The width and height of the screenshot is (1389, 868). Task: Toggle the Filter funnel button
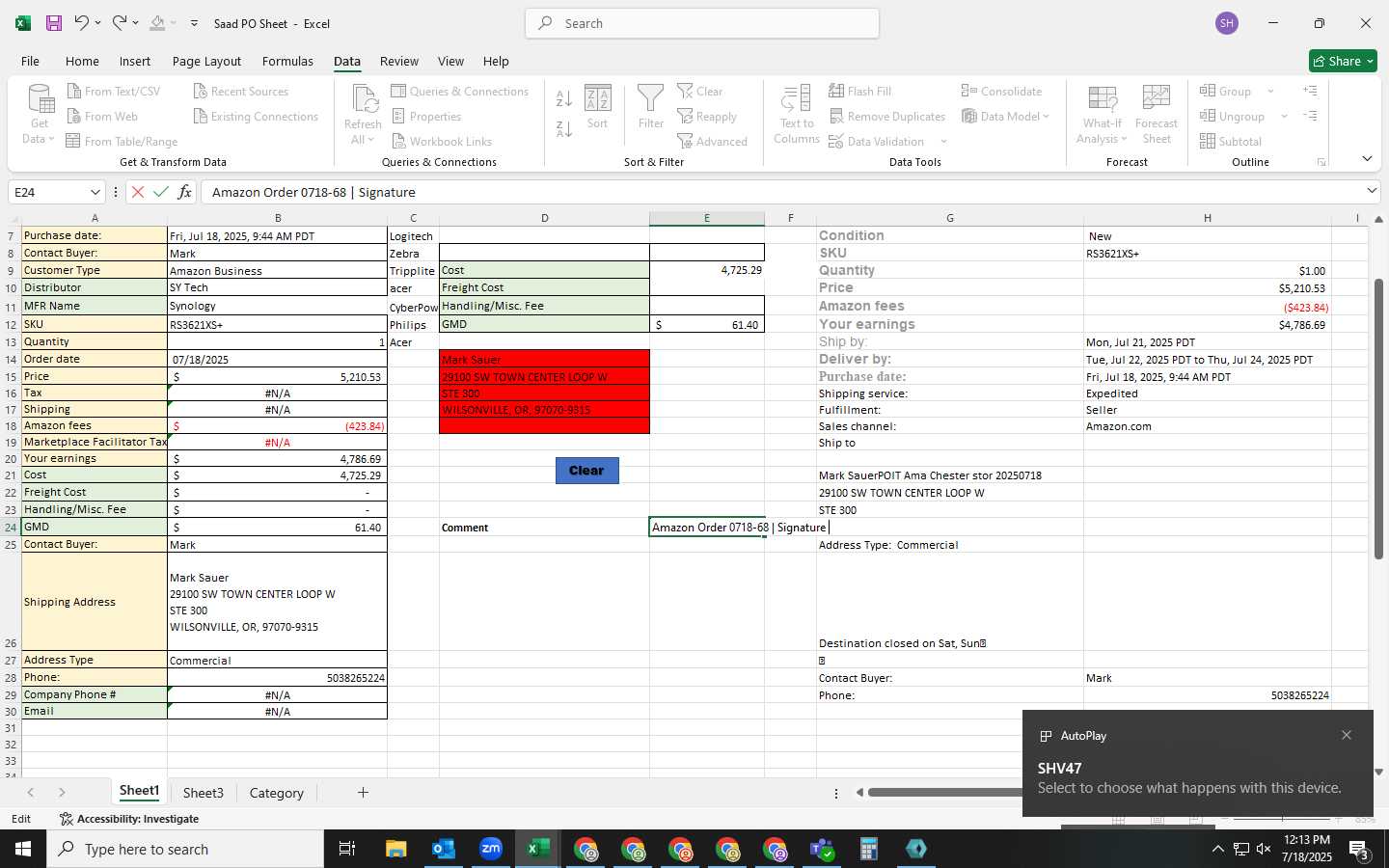click(651, 107)
